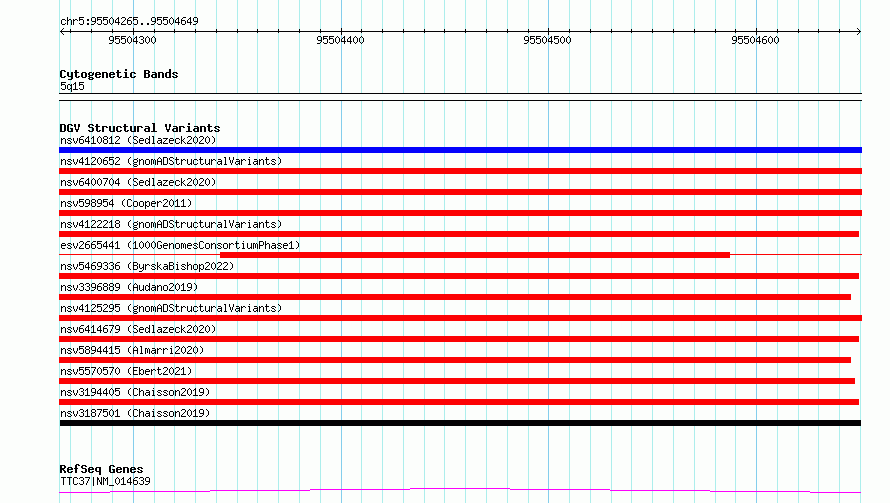This screenshot has width=890, height=503.
Task: Open the RefSeq Genes track heading
Action: point(101,470)
